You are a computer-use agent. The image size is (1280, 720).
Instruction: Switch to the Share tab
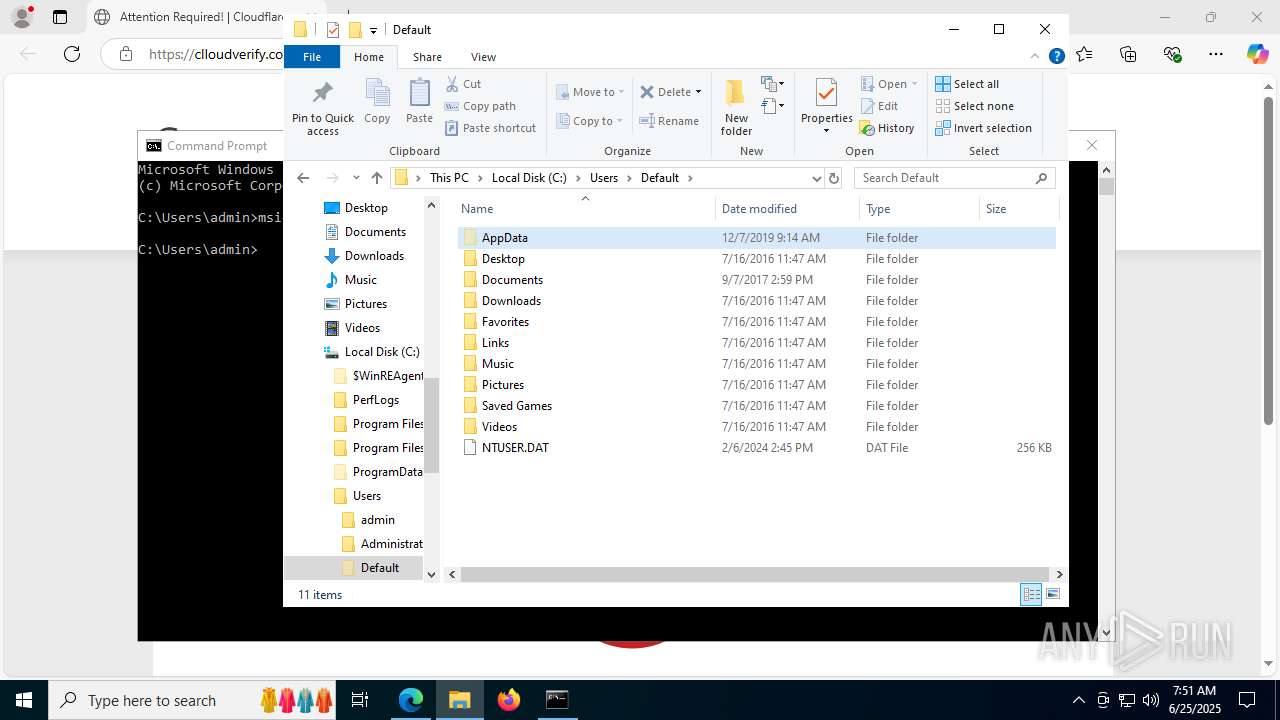[427, 57]
